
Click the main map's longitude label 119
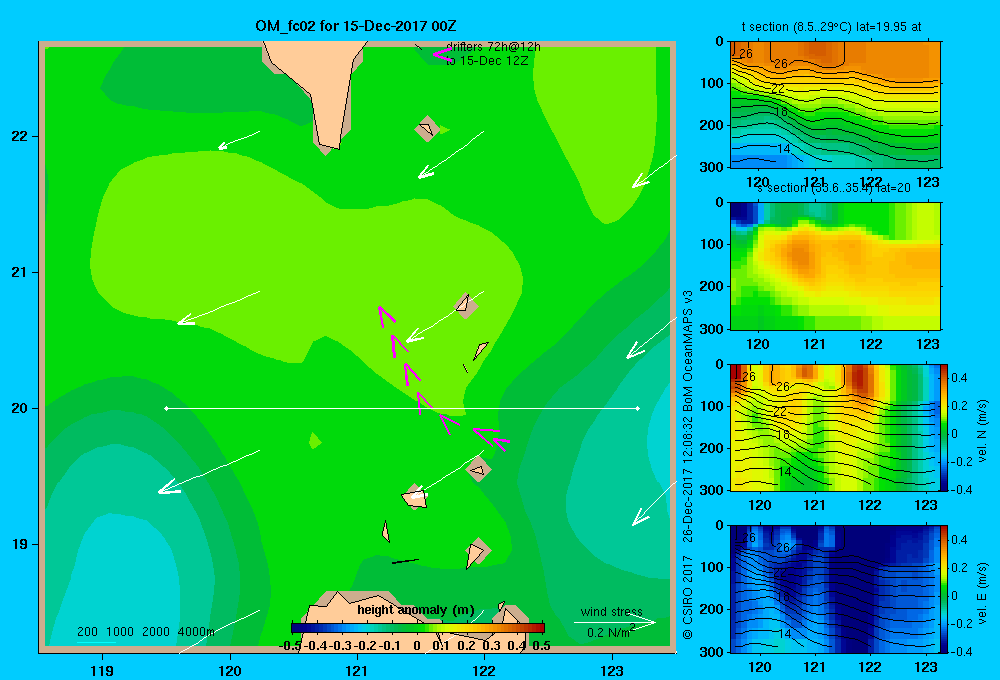tap(102, 670)
